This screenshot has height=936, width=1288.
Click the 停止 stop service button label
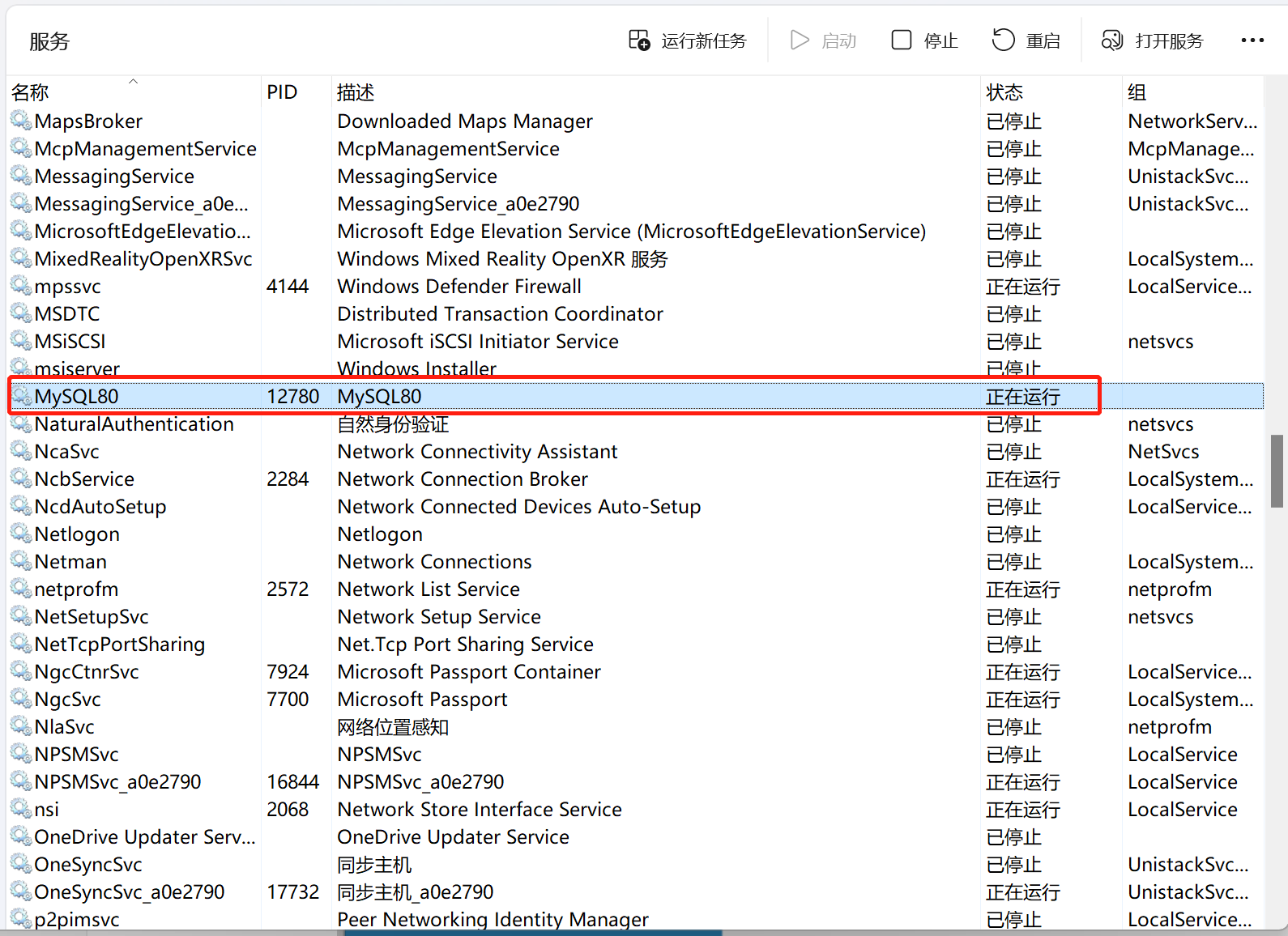pos(940,40)
